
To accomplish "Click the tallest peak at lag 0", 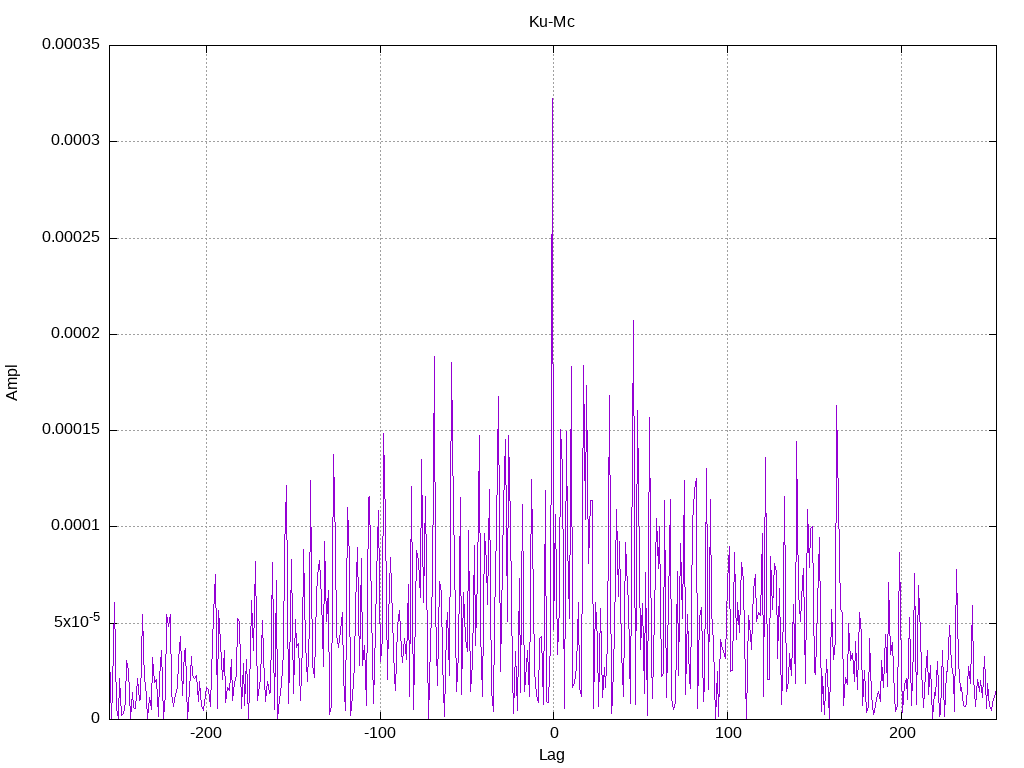I will pos(552,100).
